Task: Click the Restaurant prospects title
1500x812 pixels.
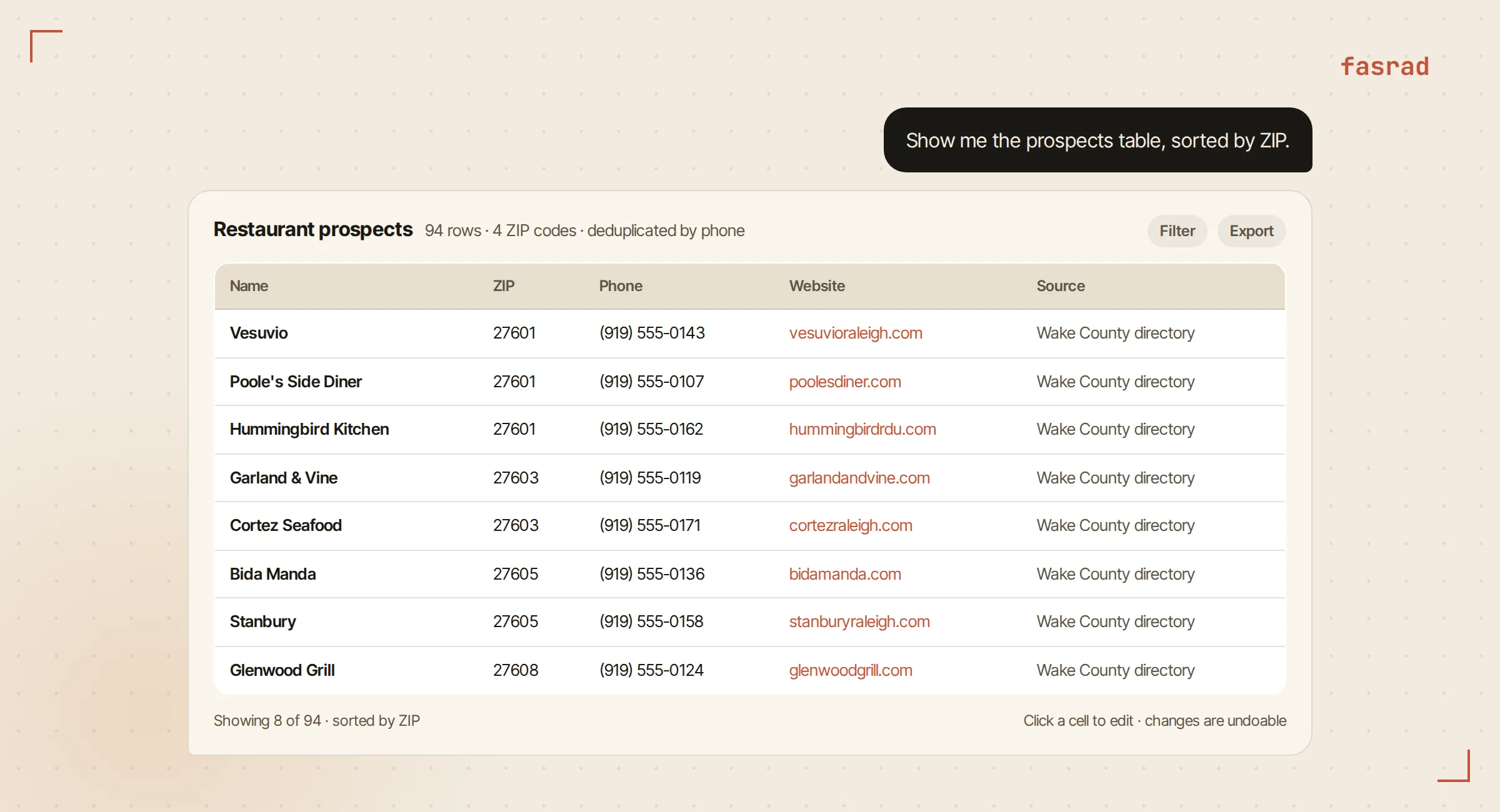Action: pos(313,230)
